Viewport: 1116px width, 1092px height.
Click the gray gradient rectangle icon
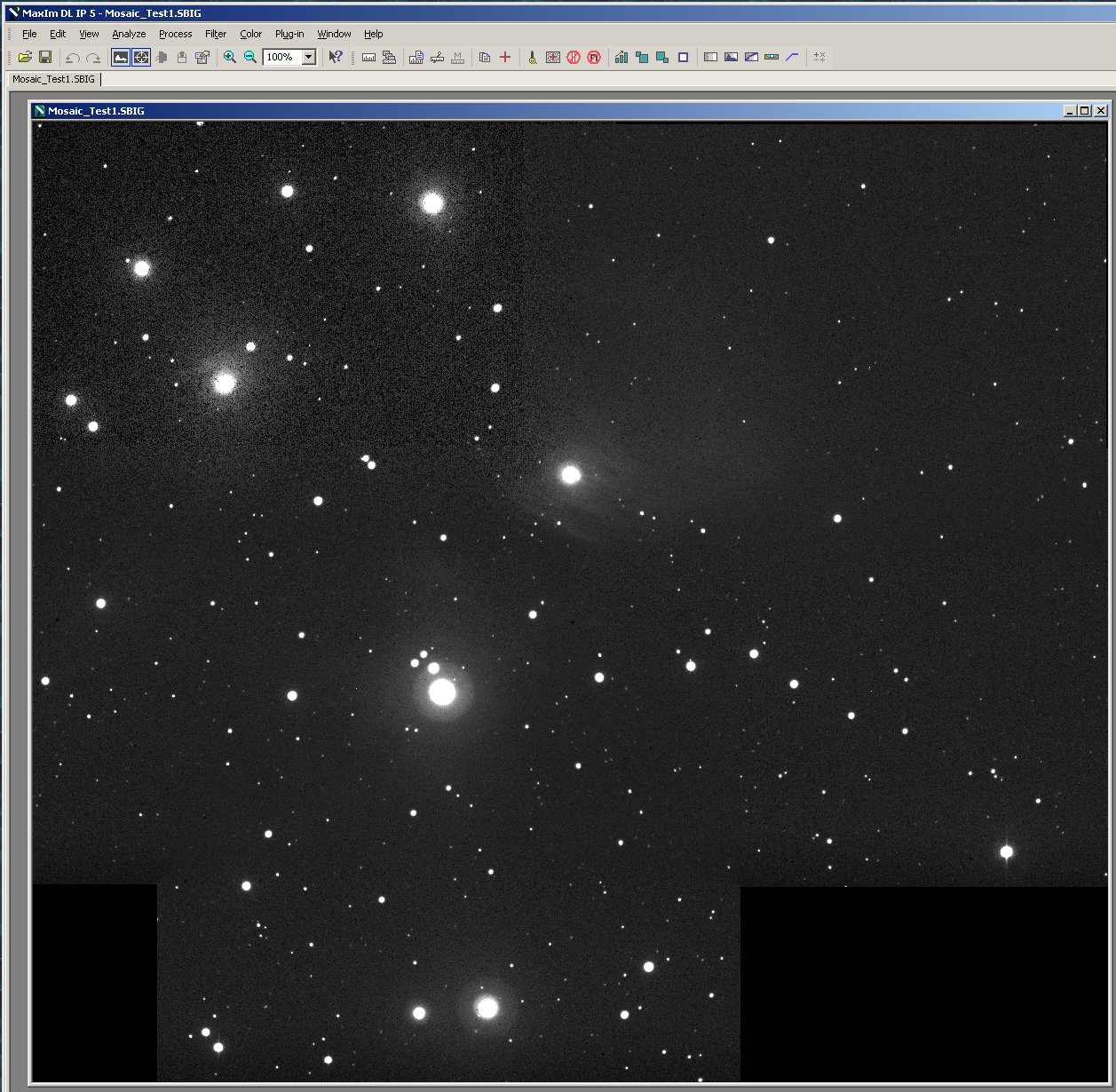coord(710,57)
